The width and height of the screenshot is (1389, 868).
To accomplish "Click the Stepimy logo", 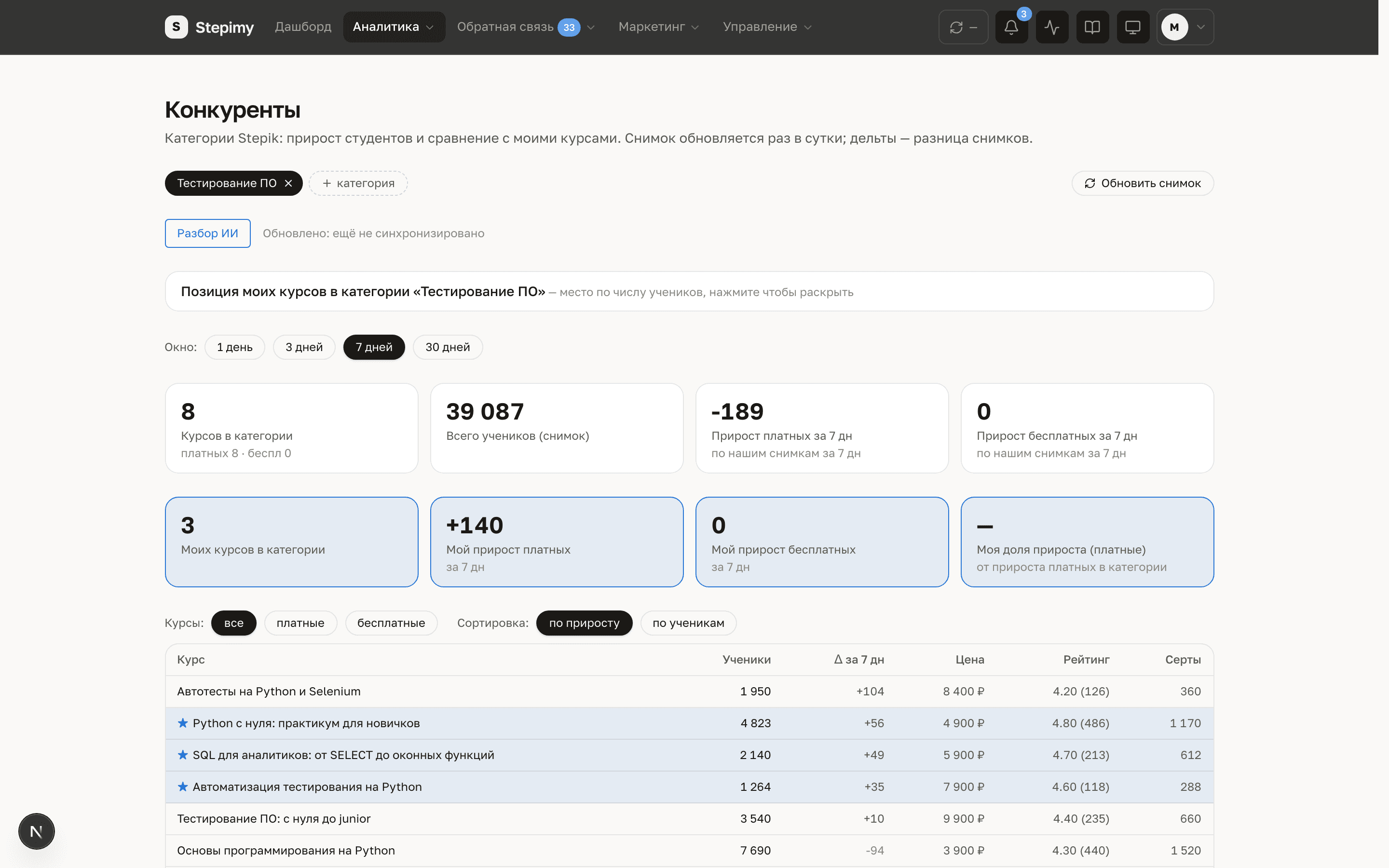I will pyautogui.click(x=209, y=27).
